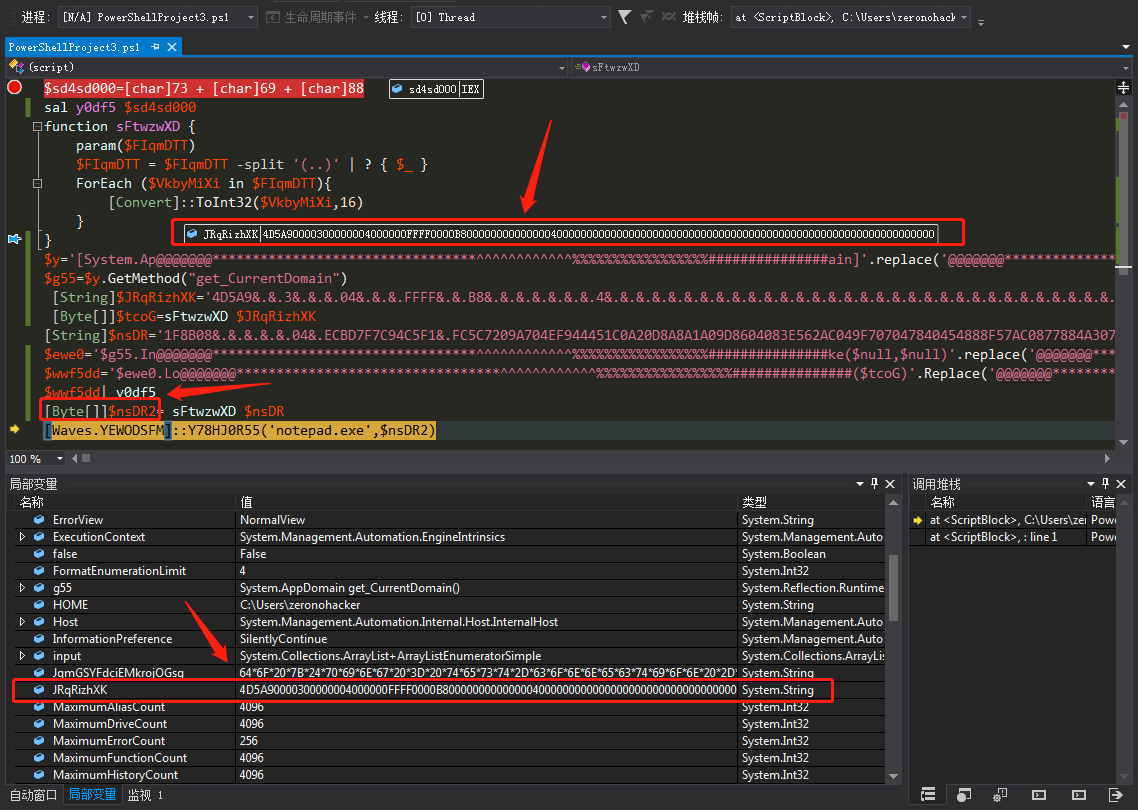The height and width of the screenshot is (810, 1138).
Task: Toggle the red breakpoint on first line
Action: pos(14,88)
